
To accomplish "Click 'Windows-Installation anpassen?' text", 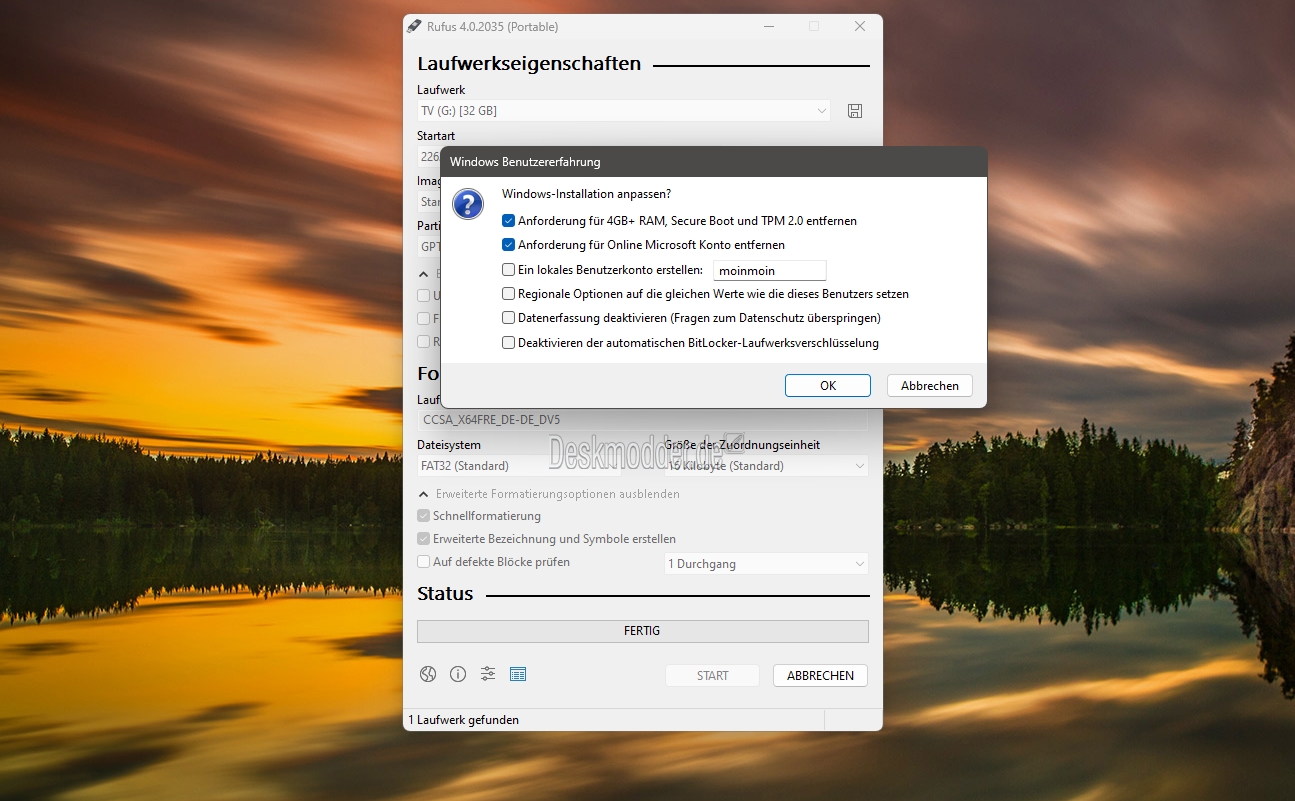I will point(586,194).
